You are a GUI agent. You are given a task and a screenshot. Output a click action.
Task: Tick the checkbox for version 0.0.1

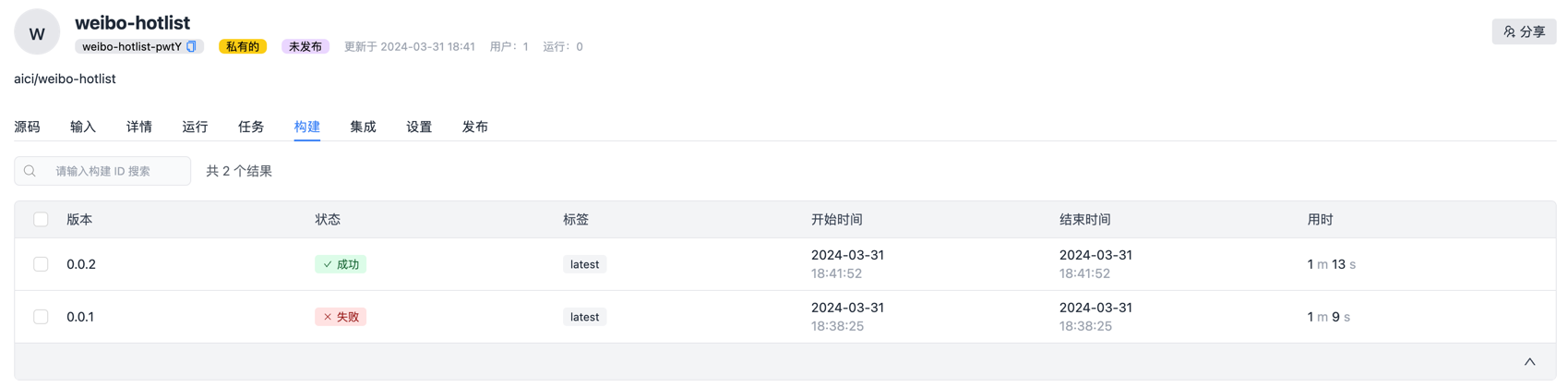[41, 317]
